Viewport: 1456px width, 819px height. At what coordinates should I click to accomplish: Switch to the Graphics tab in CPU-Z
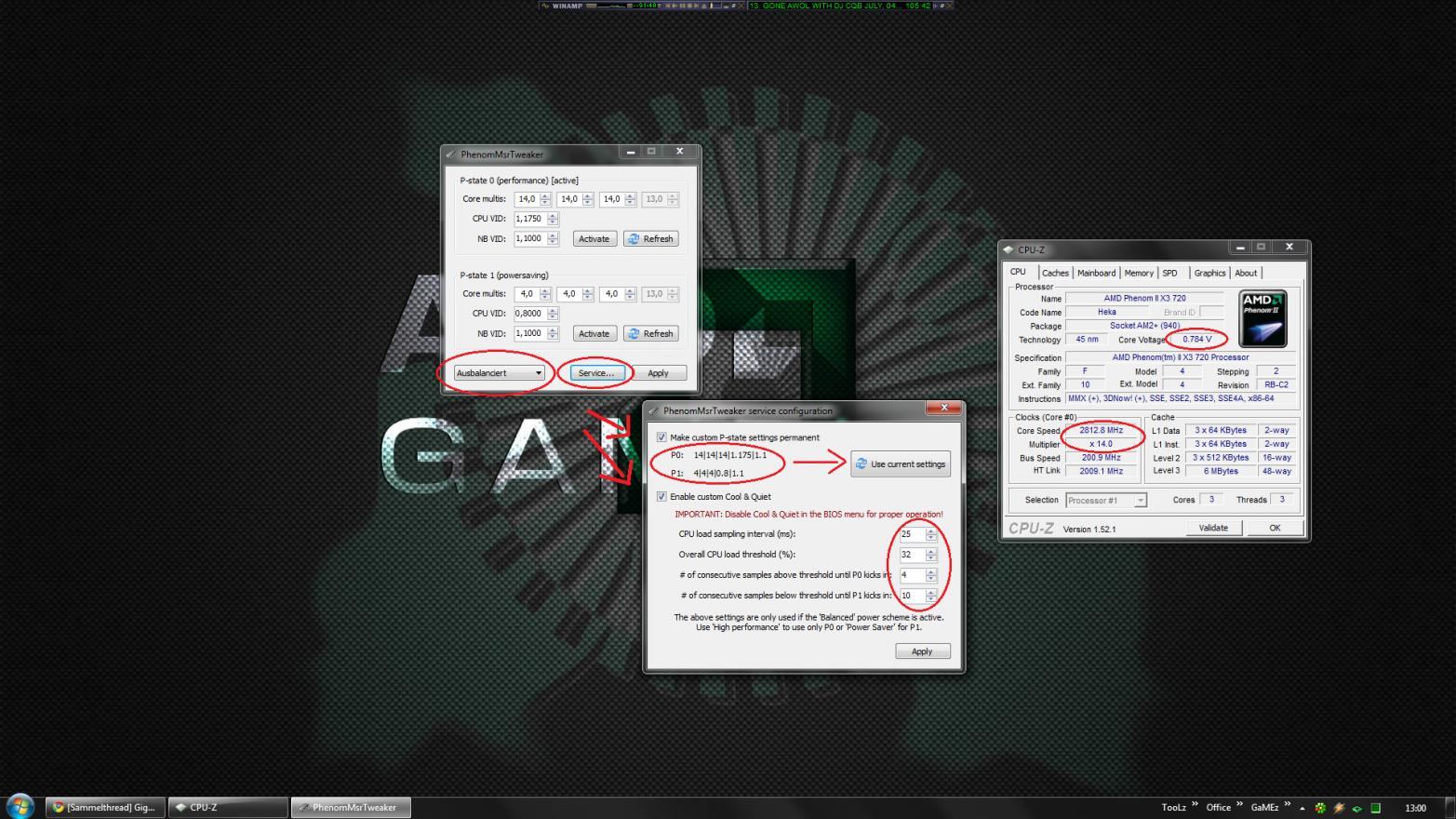click(x=1209, y=273)
